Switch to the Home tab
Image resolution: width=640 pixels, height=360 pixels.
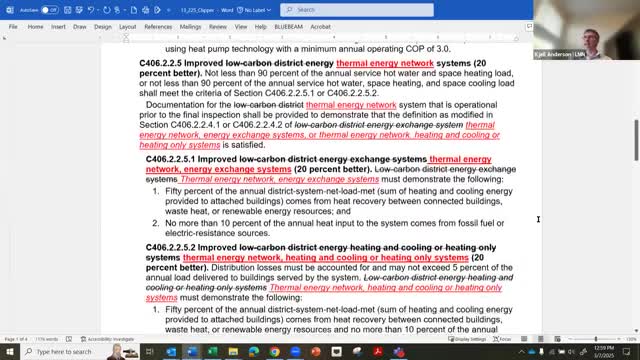(36, 27)
